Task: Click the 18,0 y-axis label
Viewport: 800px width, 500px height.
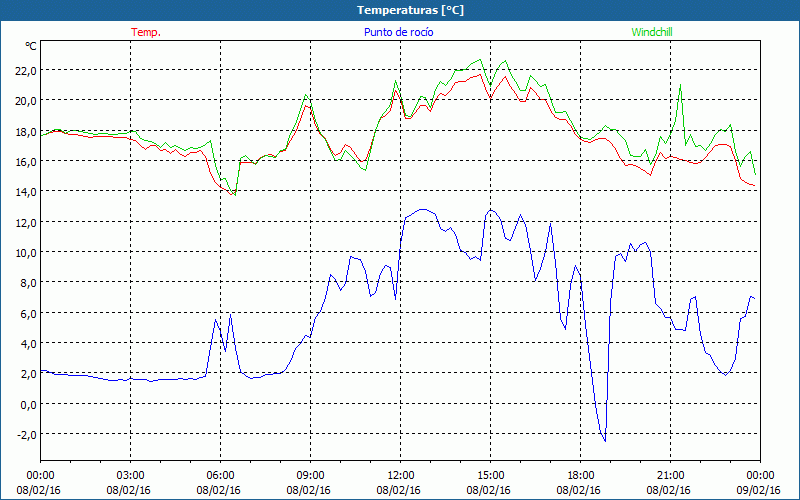Action: 26,131
